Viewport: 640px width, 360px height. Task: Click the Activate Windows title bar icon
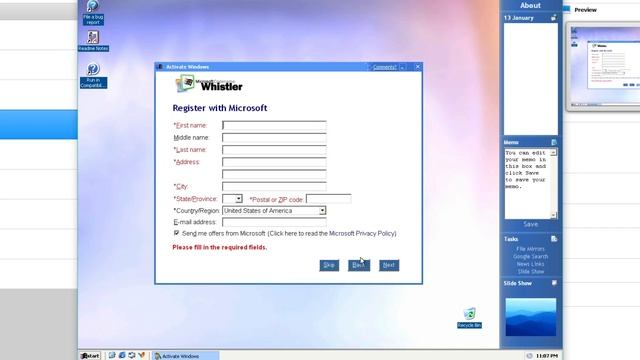click(160, 67)
